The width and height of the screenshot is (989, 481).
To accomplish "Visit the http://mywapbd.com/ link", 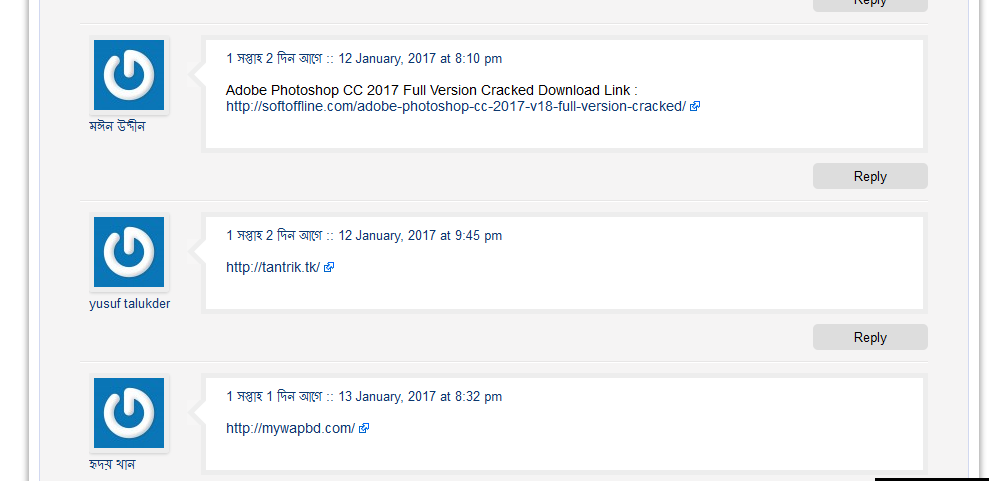I will click(290, 429).
